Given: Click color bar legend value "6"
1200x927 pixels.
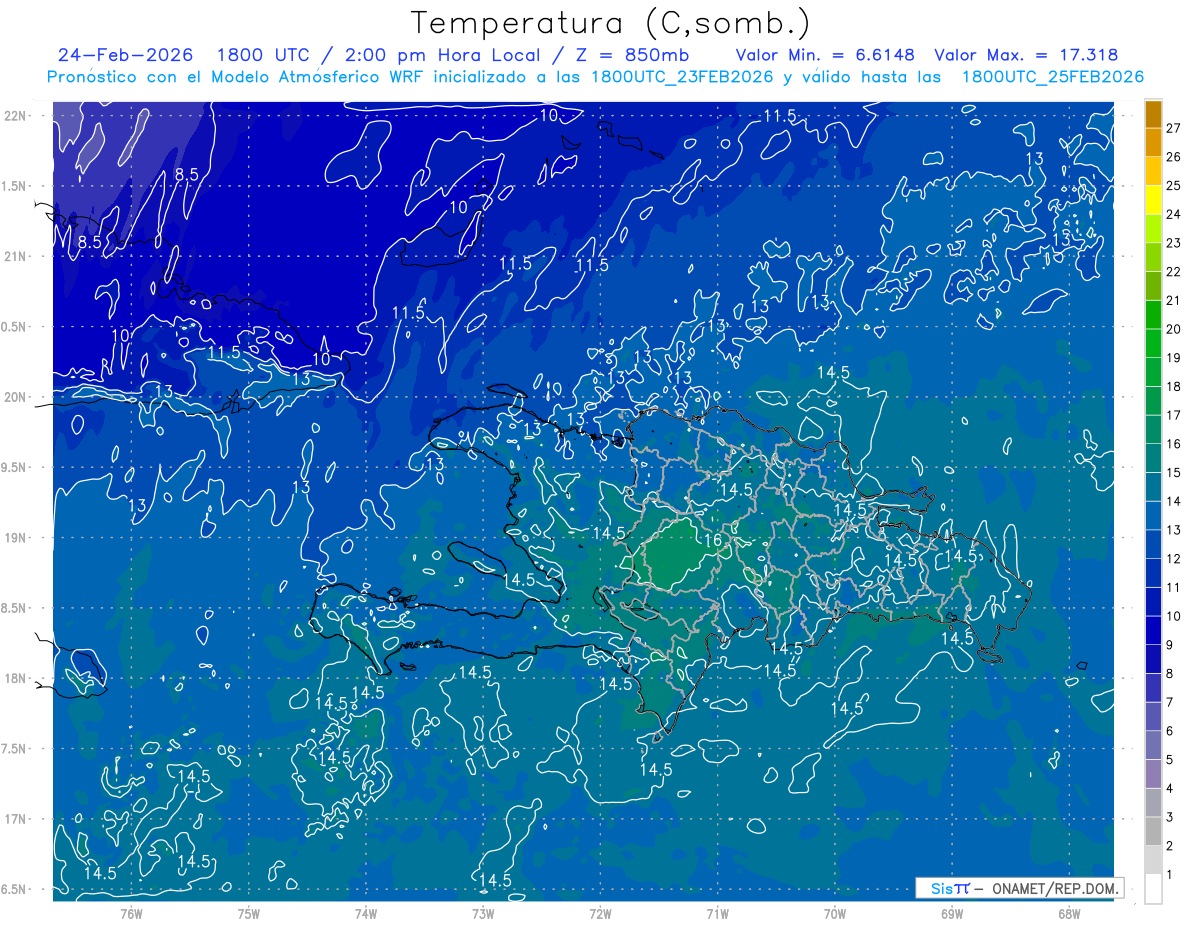Looking at the screenshot, I should point(1170,731).
